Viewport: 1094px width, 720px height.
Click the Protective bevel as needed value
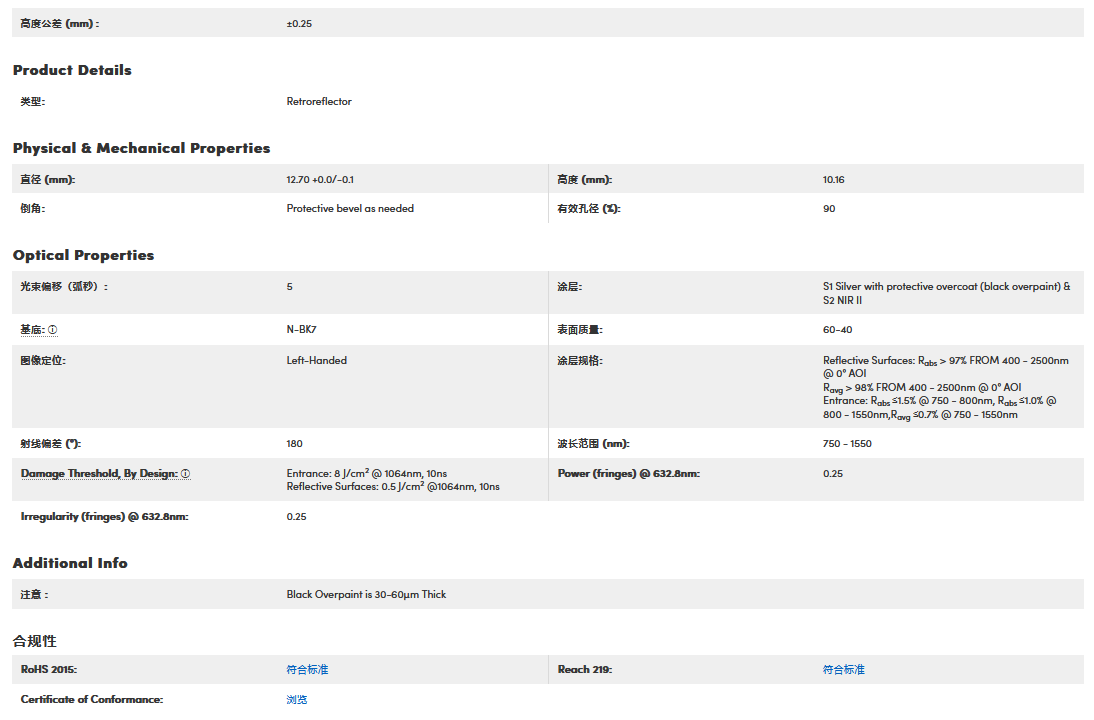[x=350, y=208]
